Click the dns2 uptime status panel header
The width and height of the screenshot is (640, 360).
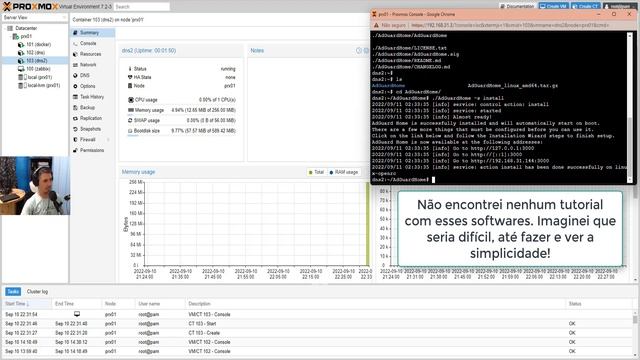pos(181,51)
